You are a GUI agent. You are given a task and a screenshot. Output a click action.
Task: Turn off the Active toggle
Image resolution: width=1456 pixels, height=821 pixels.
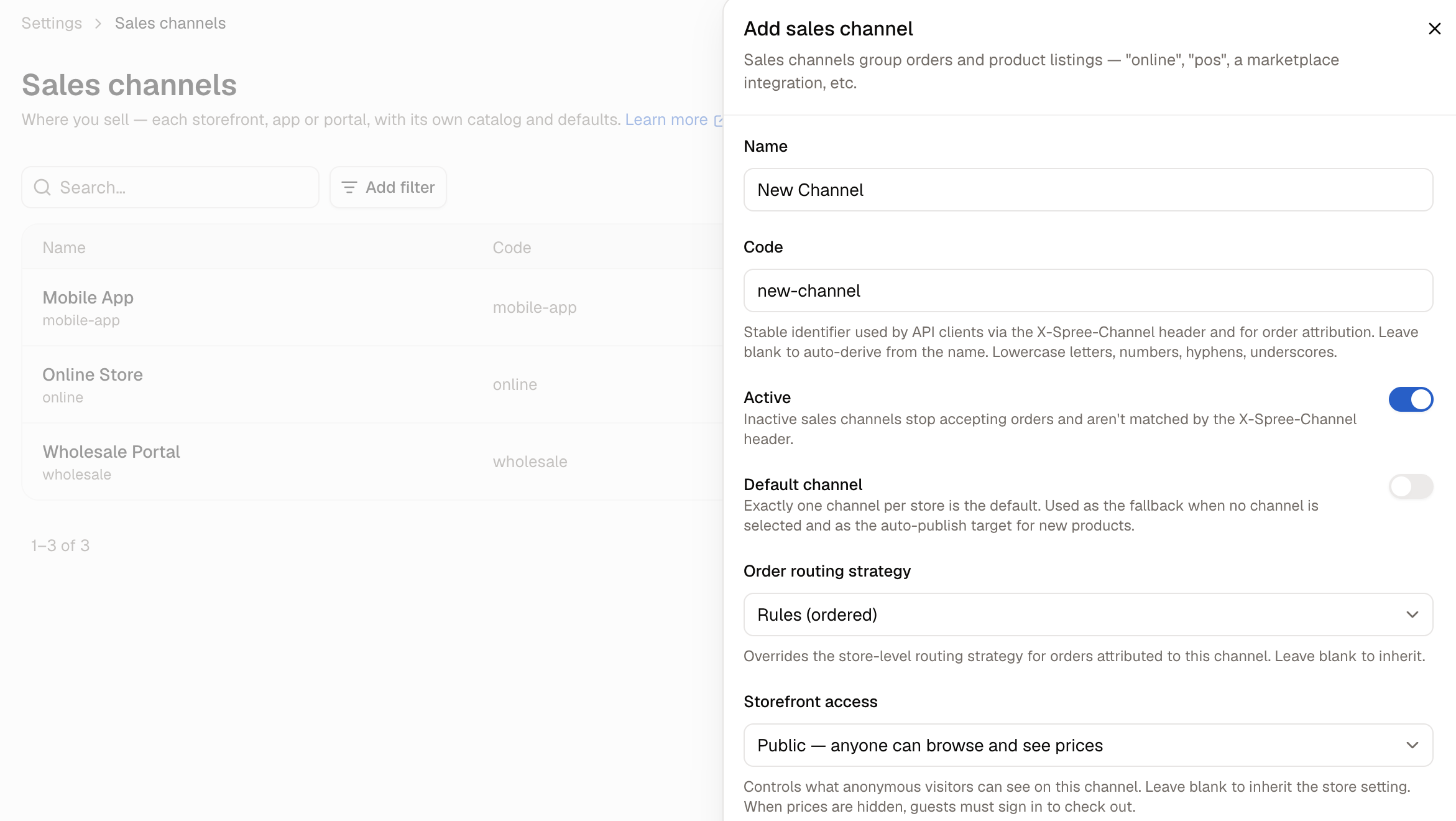coord(1411,399)
